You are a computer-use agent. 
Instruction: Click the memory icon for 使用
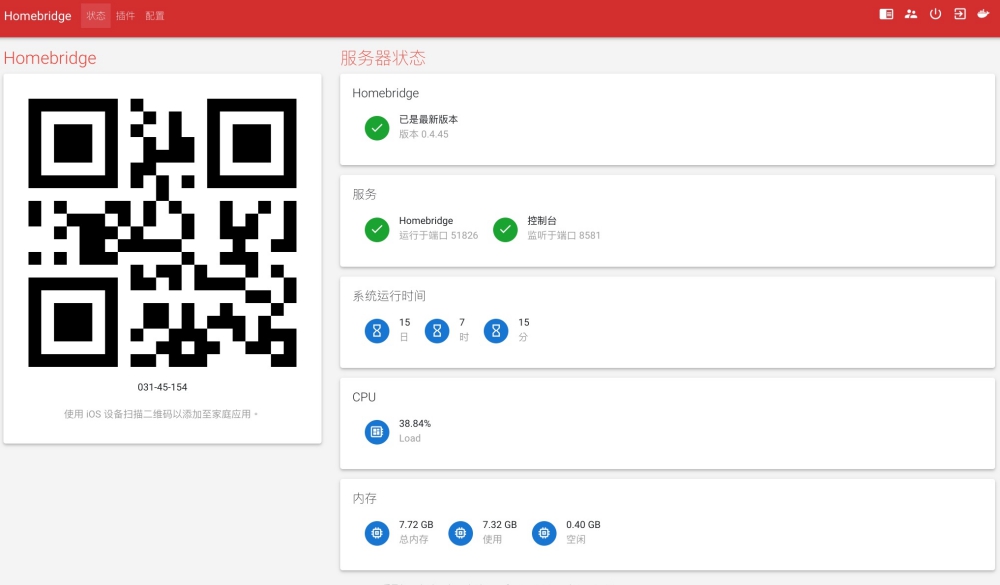click(460, 533)
